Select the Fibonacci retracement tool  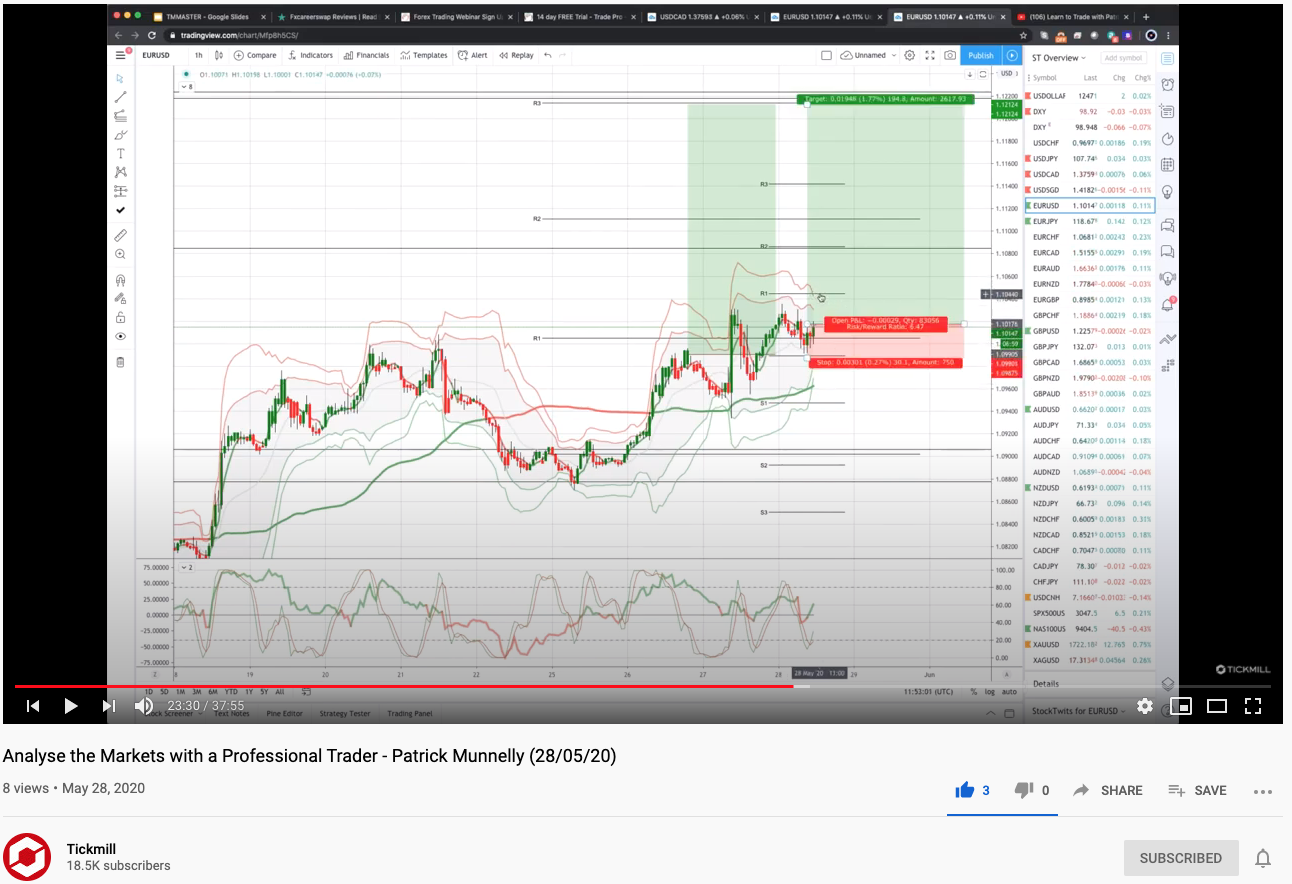[x=120, y=116]
